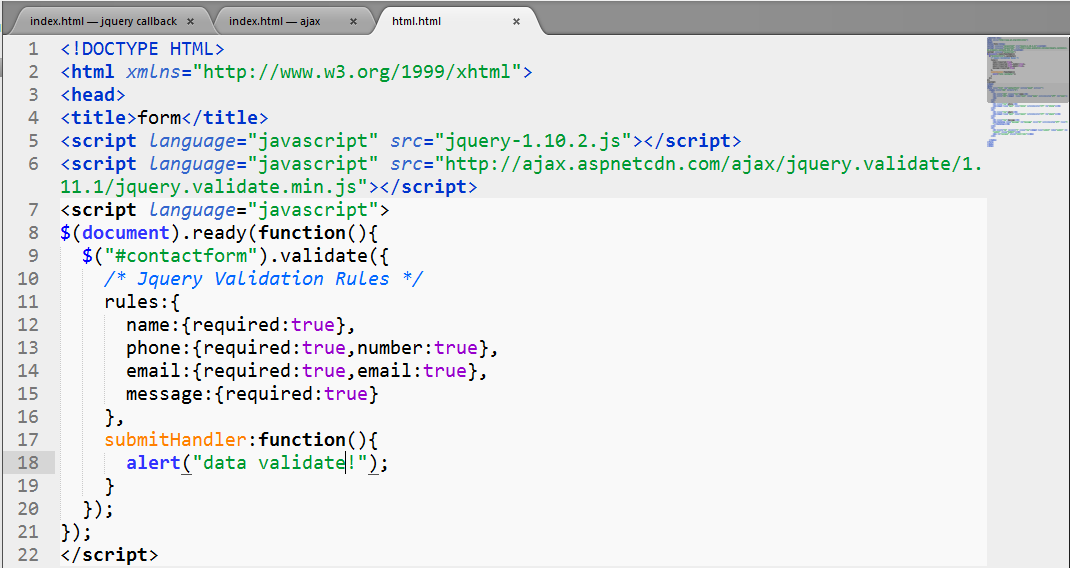Click the minimap code overview
1070x568 pixels.
pos(1028,92)
